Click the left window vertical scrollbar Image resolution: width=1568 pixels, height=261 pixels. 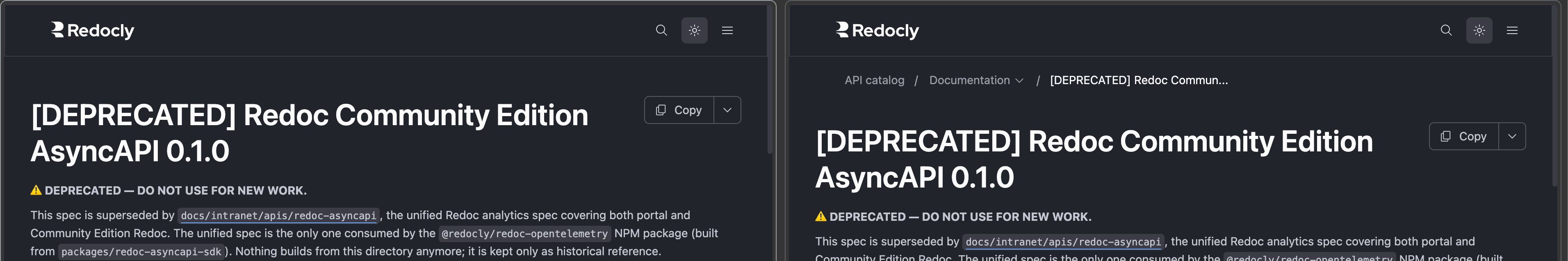click(770, 79)
